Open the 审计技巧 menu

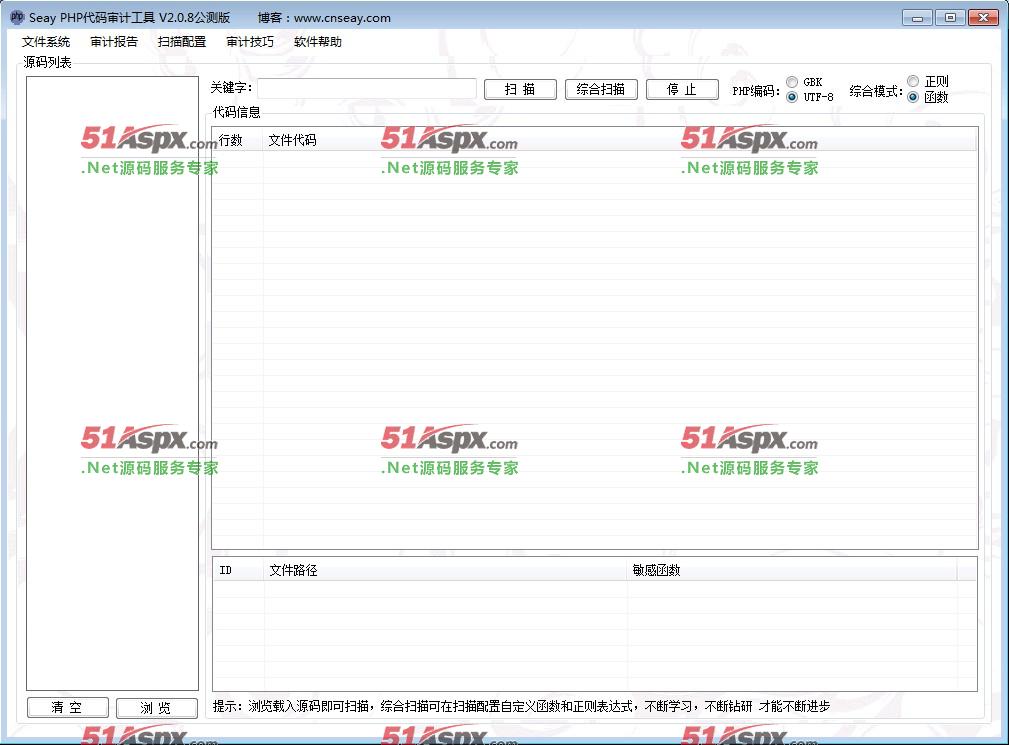(x=250, y=42)
